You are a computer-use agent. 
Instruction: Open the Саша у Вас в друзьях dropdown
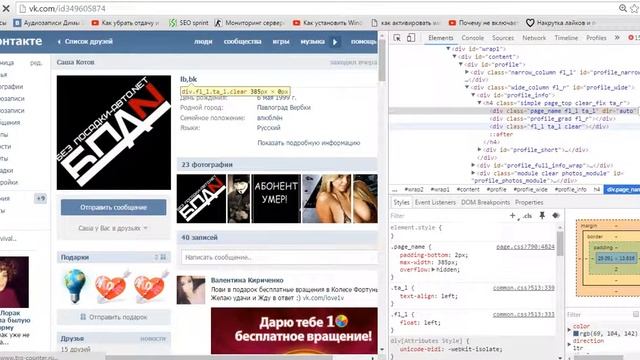point(113,228)
